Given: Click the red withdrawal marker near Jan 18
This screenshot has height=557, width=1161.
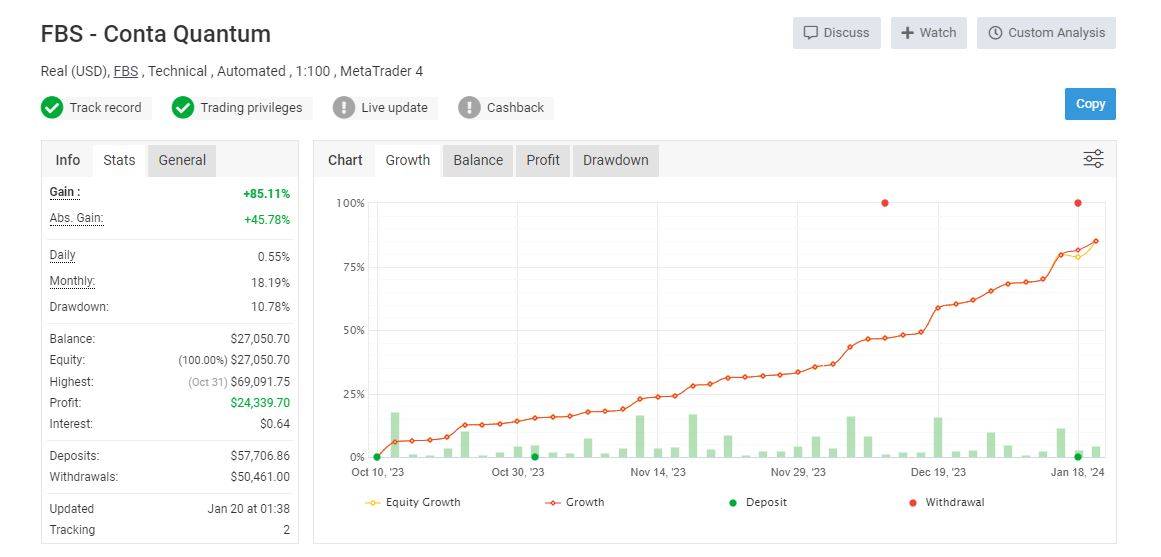Looking at the screenshot, I should pos(1077,203).
